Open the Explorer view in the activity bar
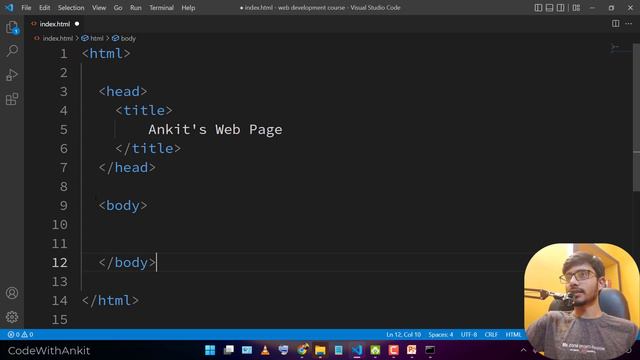The height and width of the screenshot is (360, 640). click(12, 27)
